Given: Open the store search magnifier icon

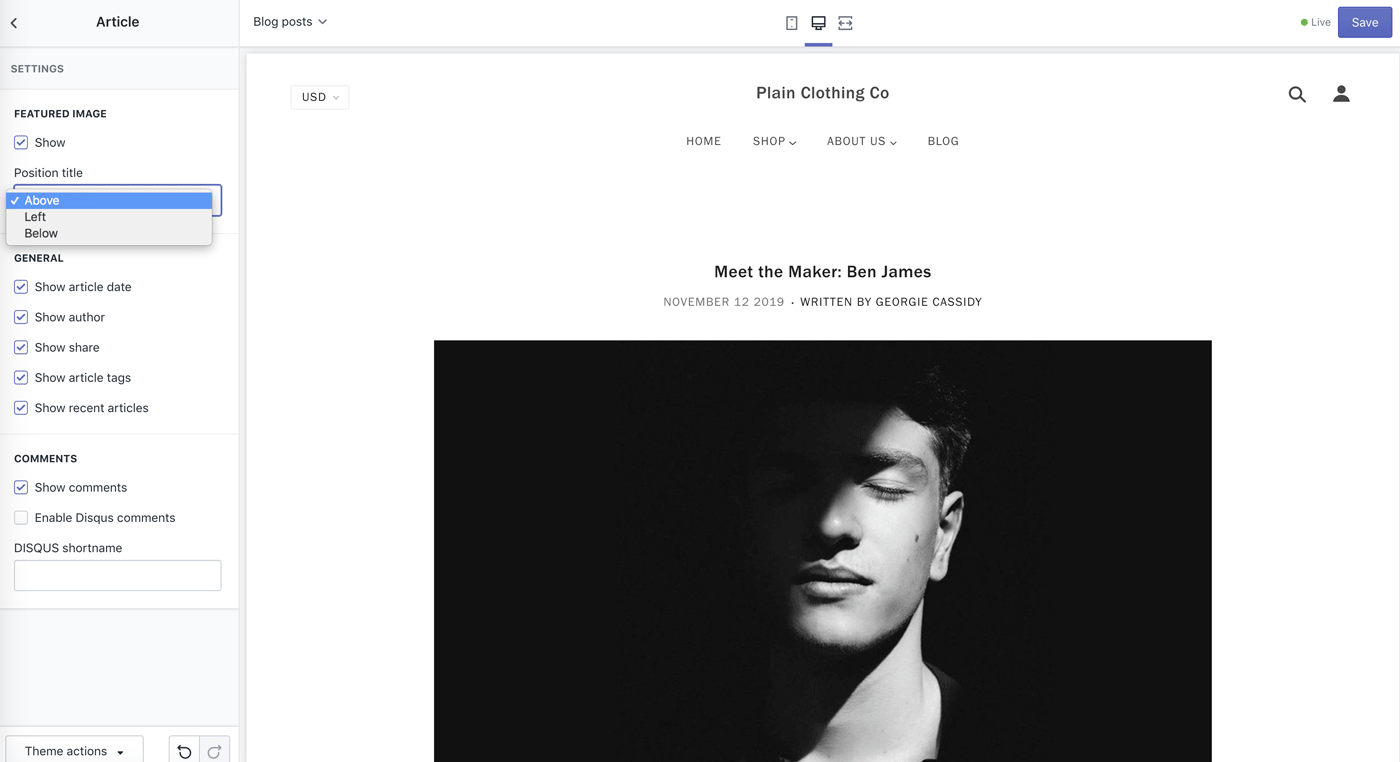Looking at the screenshot, I should point(1297,95).
